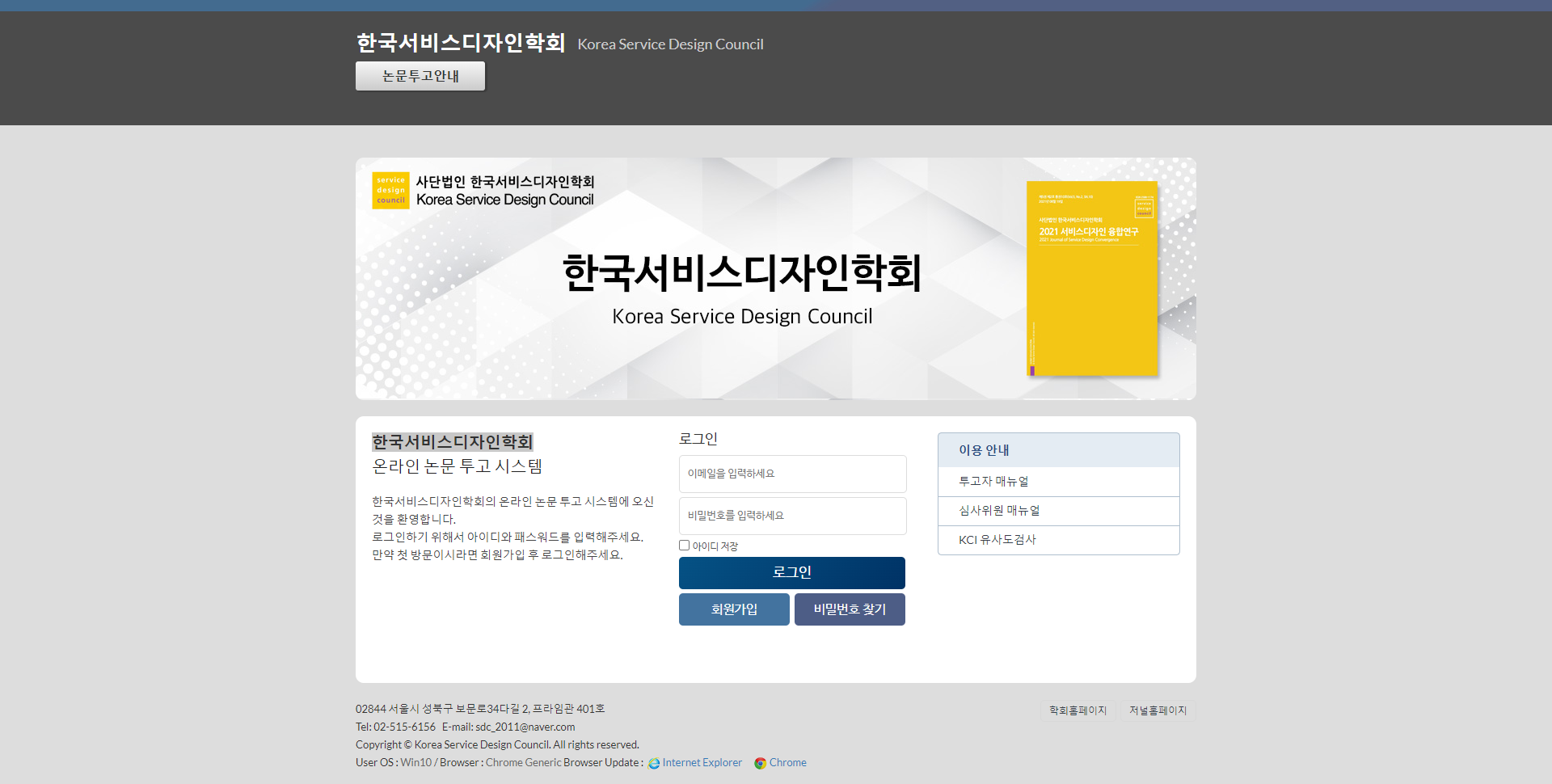
Task: Click the 회원가입 button
Action: click(x=734, y=609)
